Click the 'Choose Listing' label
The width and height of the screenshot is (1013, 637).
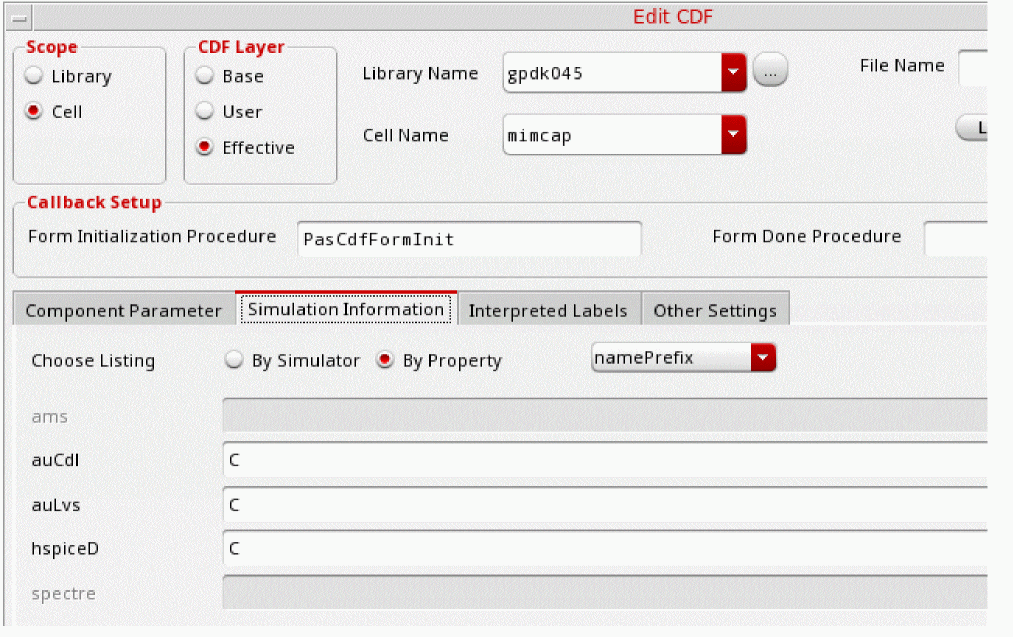tap(93, 360)
